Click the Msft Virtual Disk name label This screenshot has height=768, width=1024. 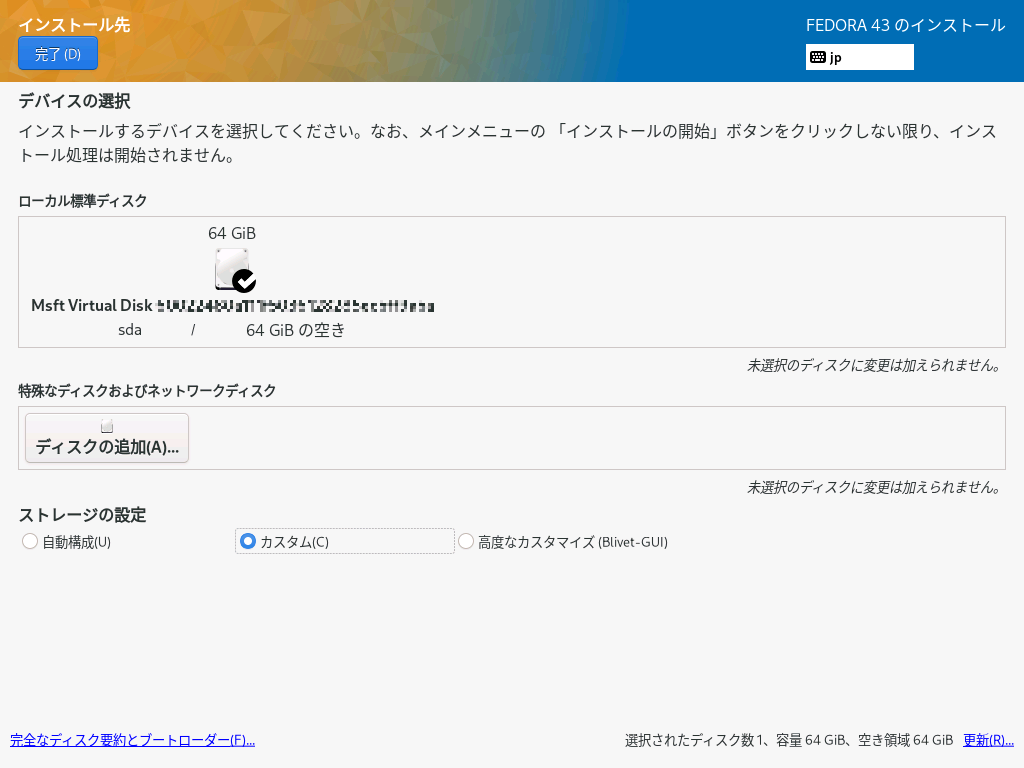pyautogui.click(x=92, y=305)
